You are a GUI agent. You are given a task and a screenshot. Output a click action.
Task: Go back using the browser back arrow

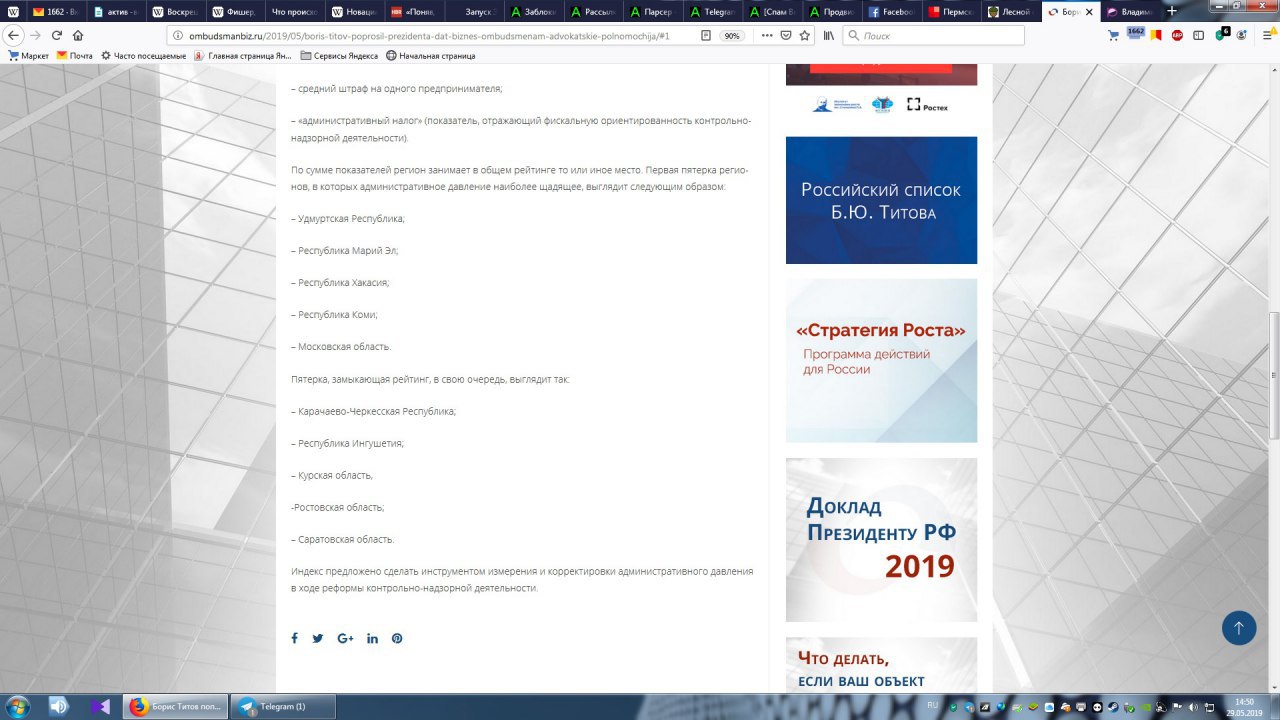(x=13, y=35)
